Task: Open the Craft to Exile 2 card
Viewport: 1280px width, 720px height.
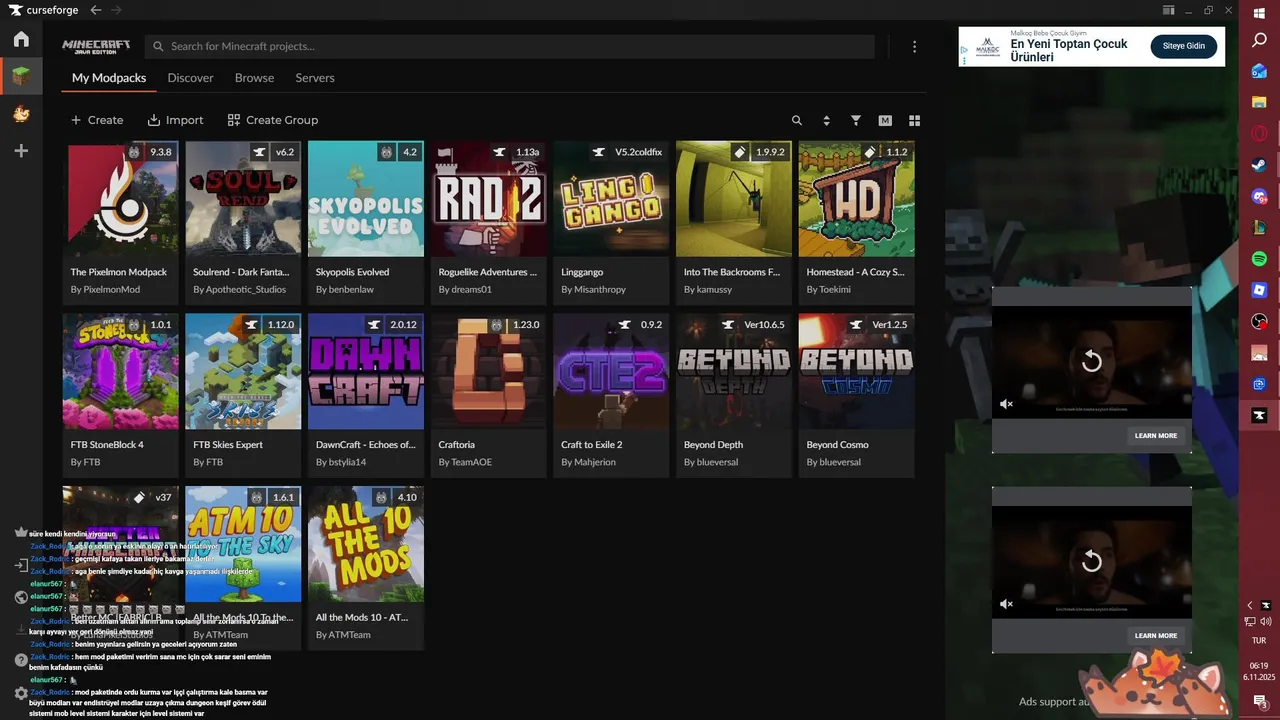Action: pyautogui.click(x=611, y=395)
